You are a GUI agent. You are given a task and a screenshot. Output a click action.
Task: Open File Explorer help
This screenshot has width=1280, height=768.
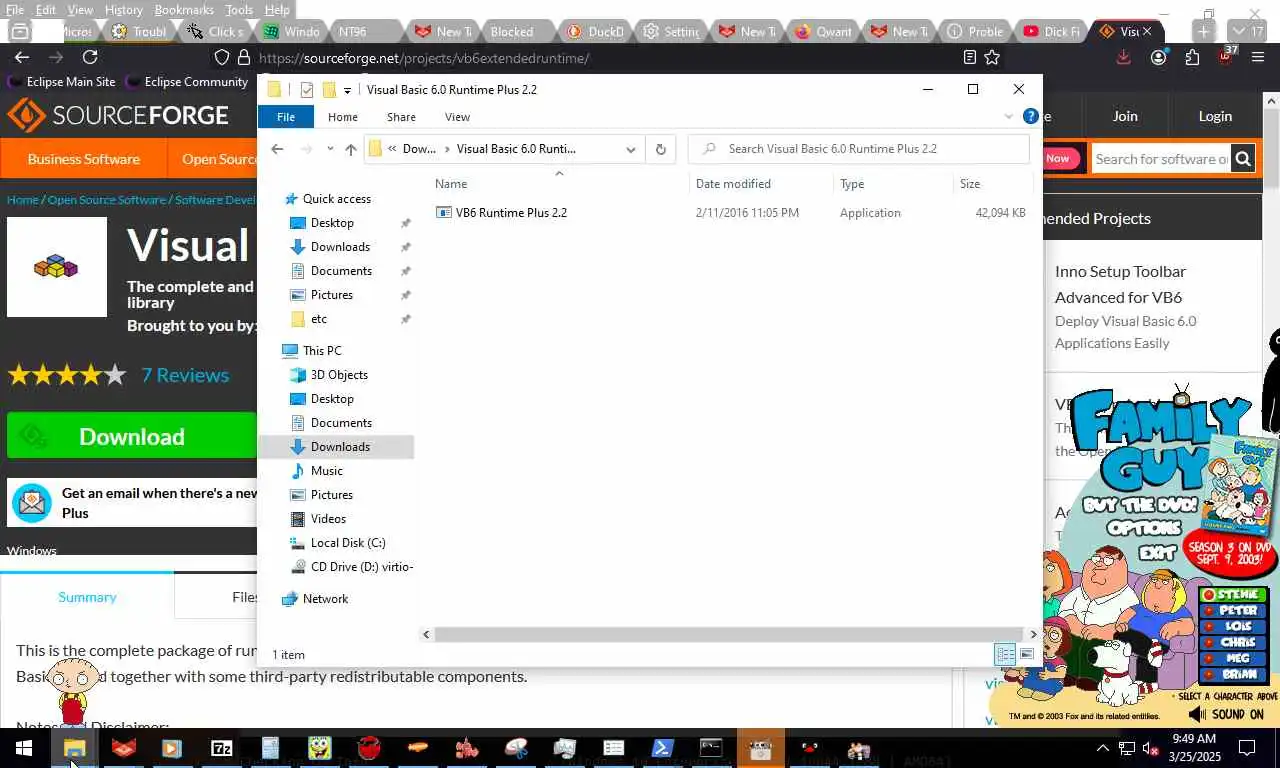click(1031, 117)
